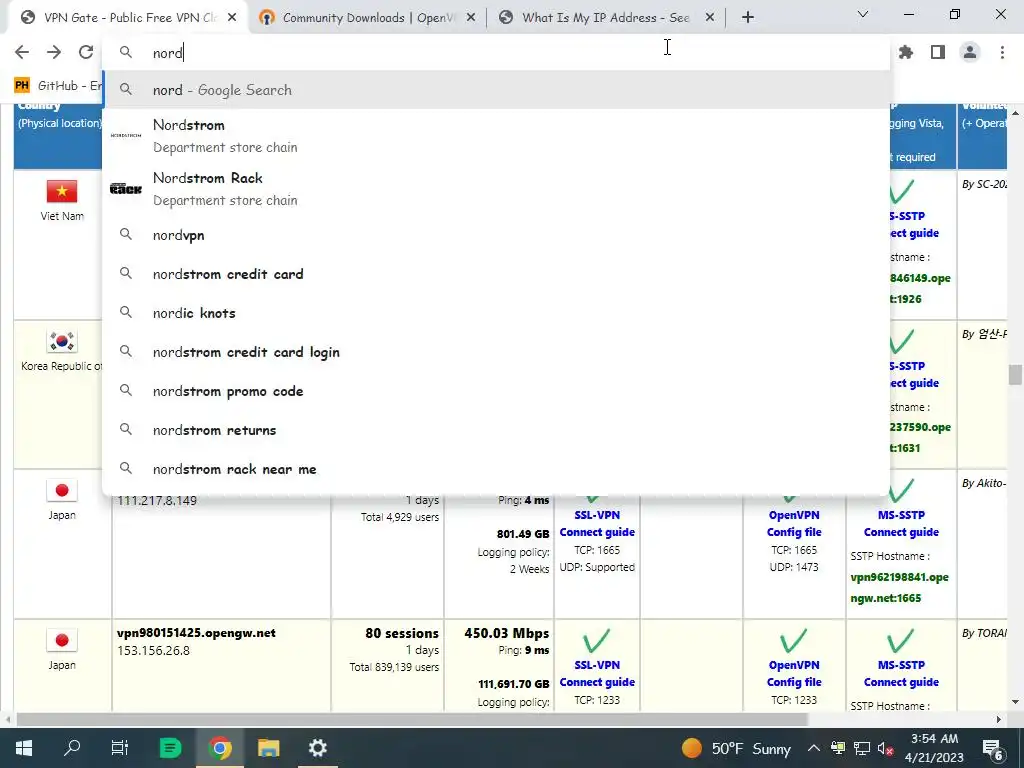Open the muted volume tray icon
Viewport: 1024px width, 768px height.
tap(886, 748)
